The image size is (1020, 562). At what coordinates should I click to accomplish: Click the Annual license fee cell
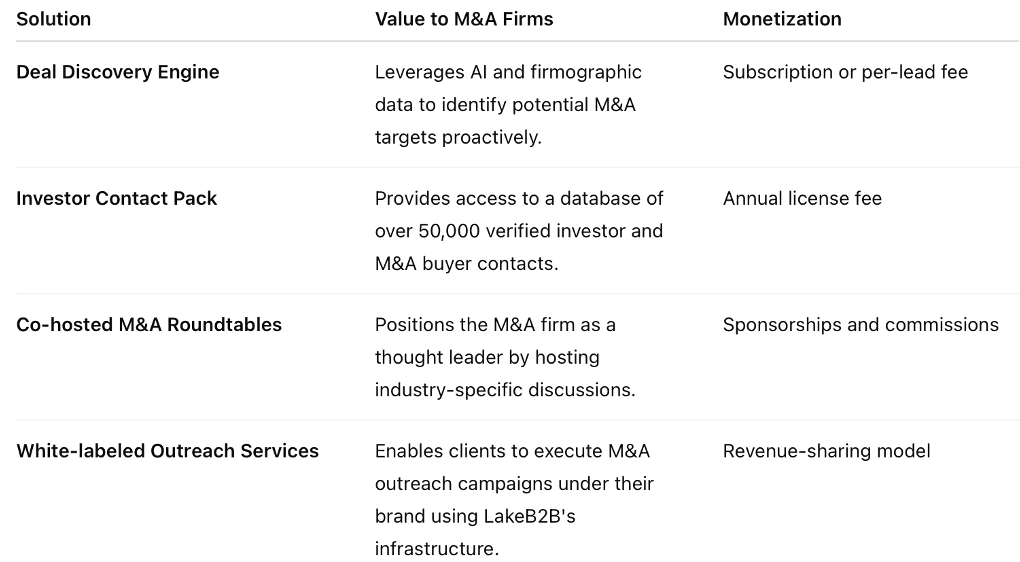pos(802,198)
